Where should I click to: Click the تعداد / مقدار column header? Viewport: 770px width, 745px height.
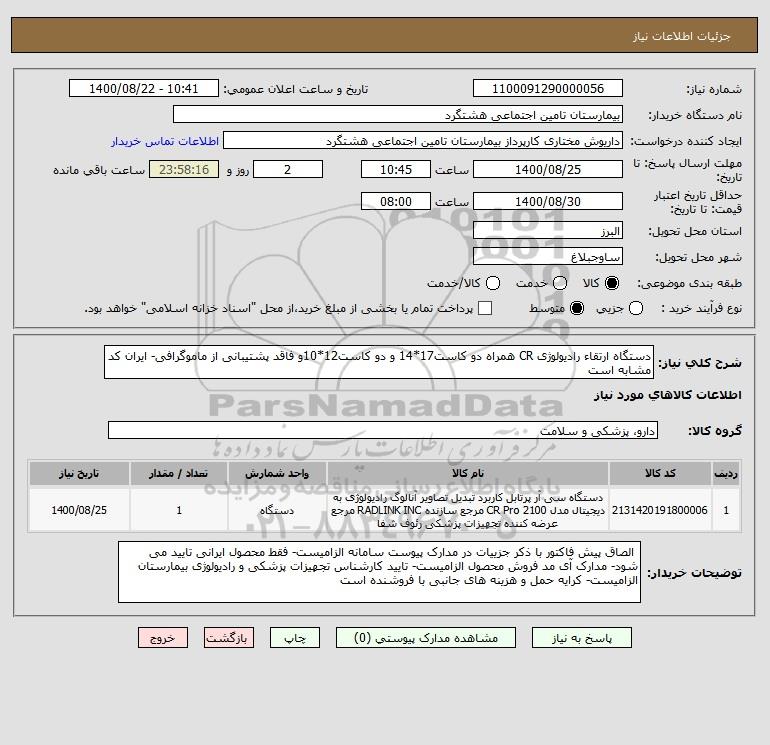tap(178, 473)
